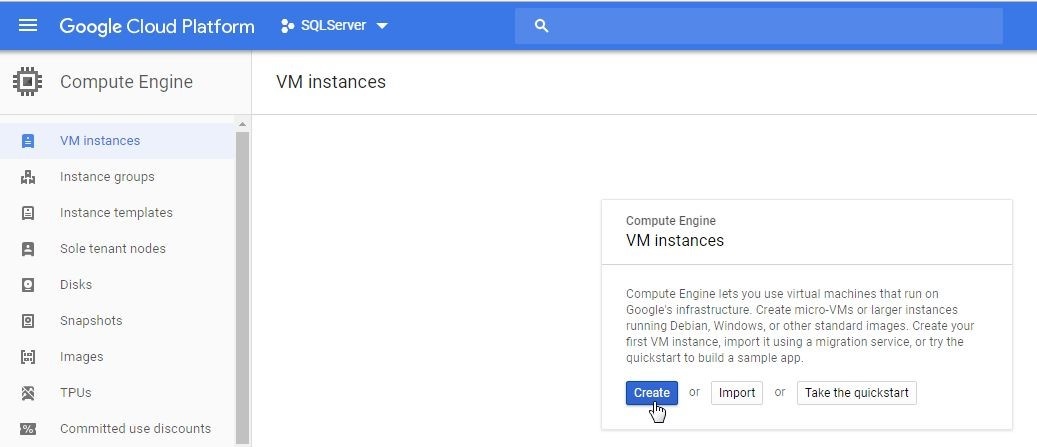Click the Compute Engine sidebar heading
The width and height of the screenshot is (1037, 447).
tap(126, 82)
